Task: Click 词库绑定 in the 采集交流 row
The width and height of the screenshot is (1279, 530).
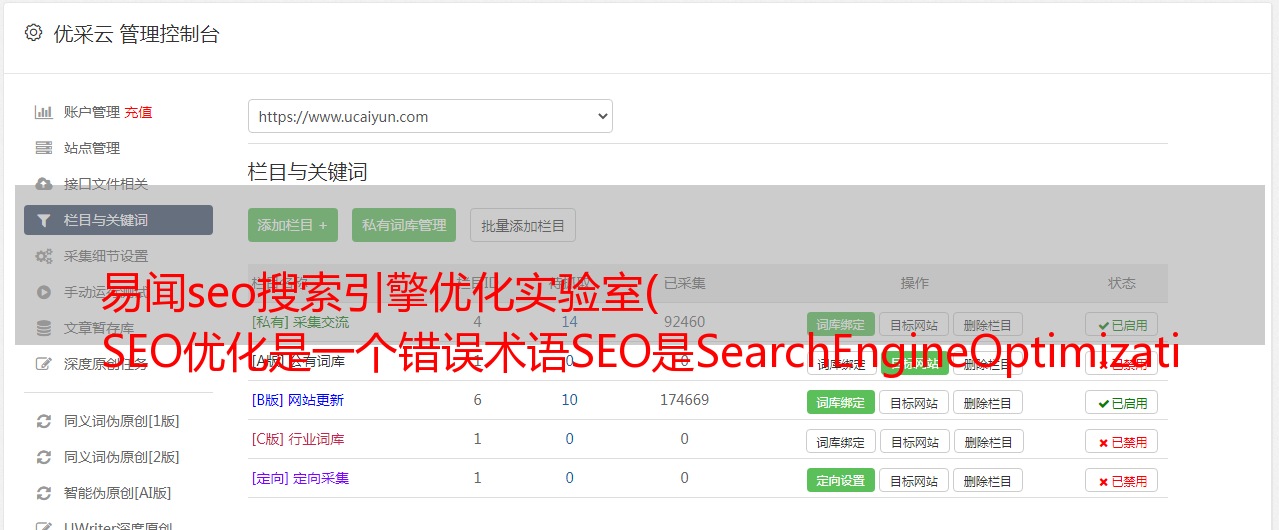Action: click(841, 324)
